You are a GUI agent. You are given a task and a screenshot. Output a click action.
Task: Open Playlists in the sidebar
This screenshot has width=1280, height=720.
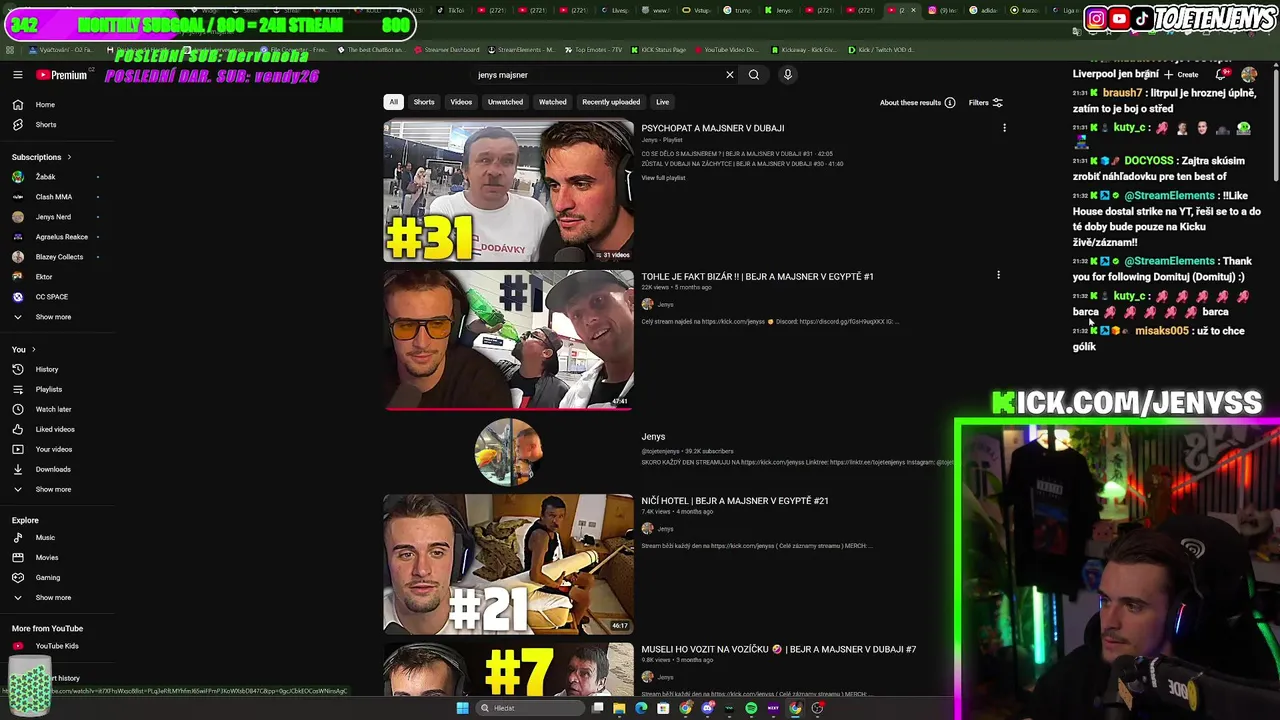[x=48, y=390]
